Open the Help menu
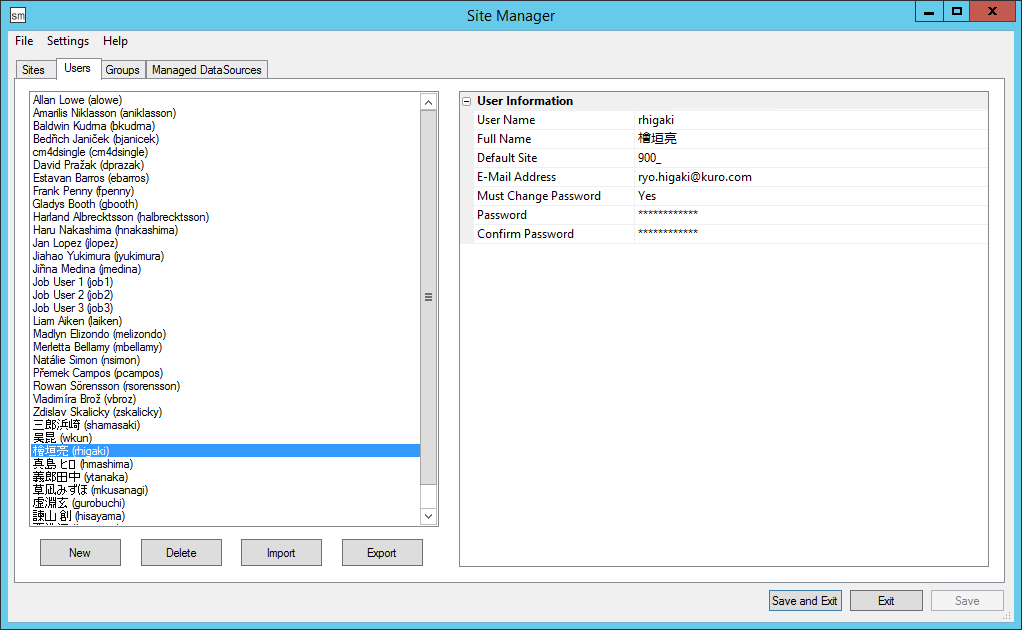This screenshot has width=1022, height=630. 115,41
